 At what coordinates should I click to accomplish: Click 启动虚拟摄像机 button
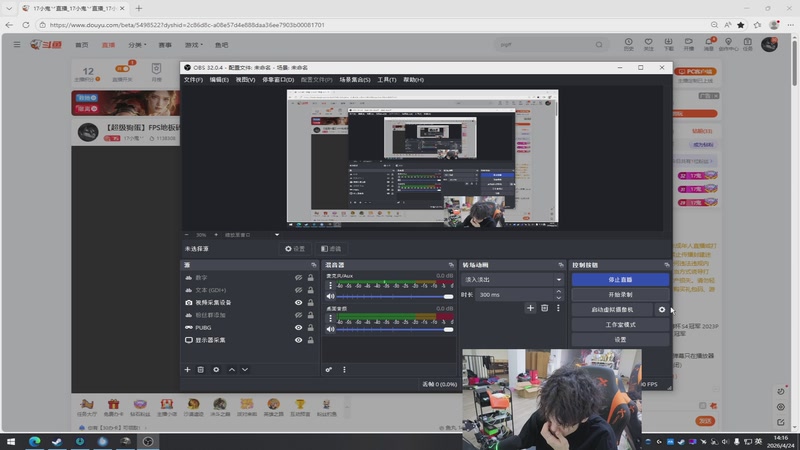pos(612,309)
